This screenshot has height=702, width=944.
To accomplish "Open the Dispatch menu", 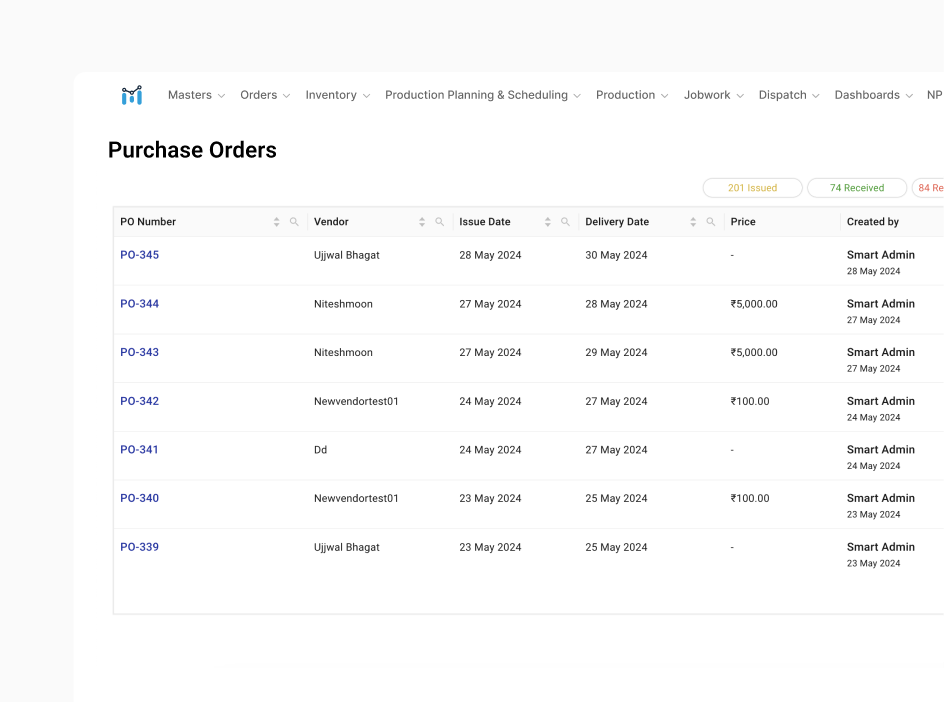I will (x=789, y=95).
